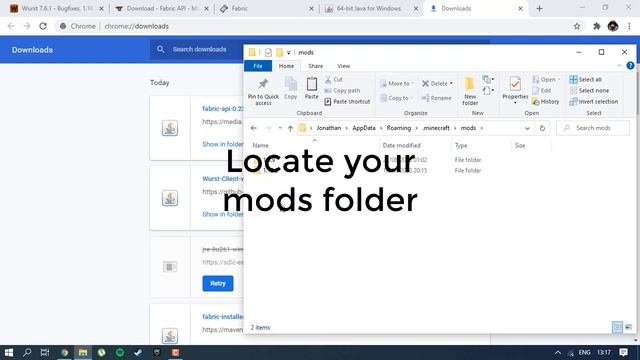Collapse the Explorer ribbon chevron
Viewport: 640px width, 360px height.
pyautogui.click(x=620, y=66)
